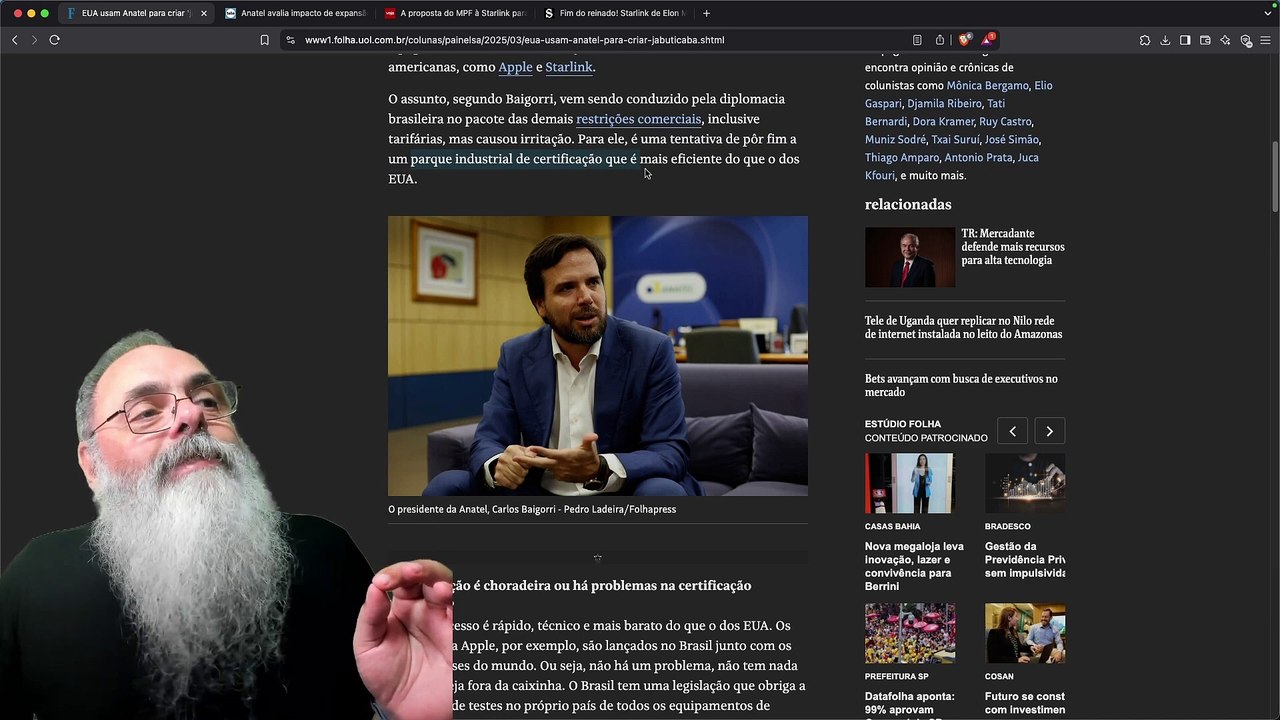Image resolution: width=1280 pixels, height=720 pixels.
Task: Open Ruy Castro columnist link
Action: click(1005, 122)
